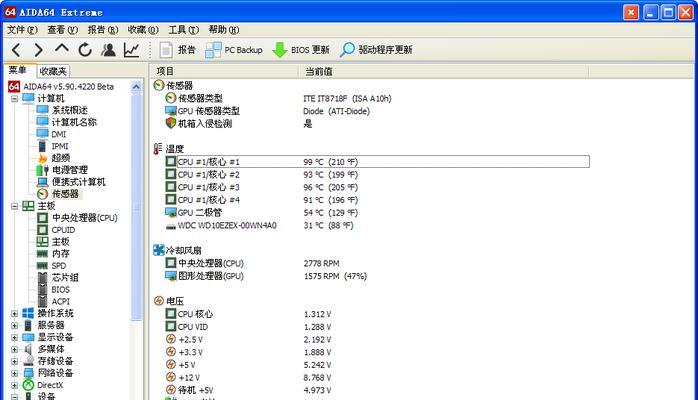Select the 传感器类型 row

(377, 98)
